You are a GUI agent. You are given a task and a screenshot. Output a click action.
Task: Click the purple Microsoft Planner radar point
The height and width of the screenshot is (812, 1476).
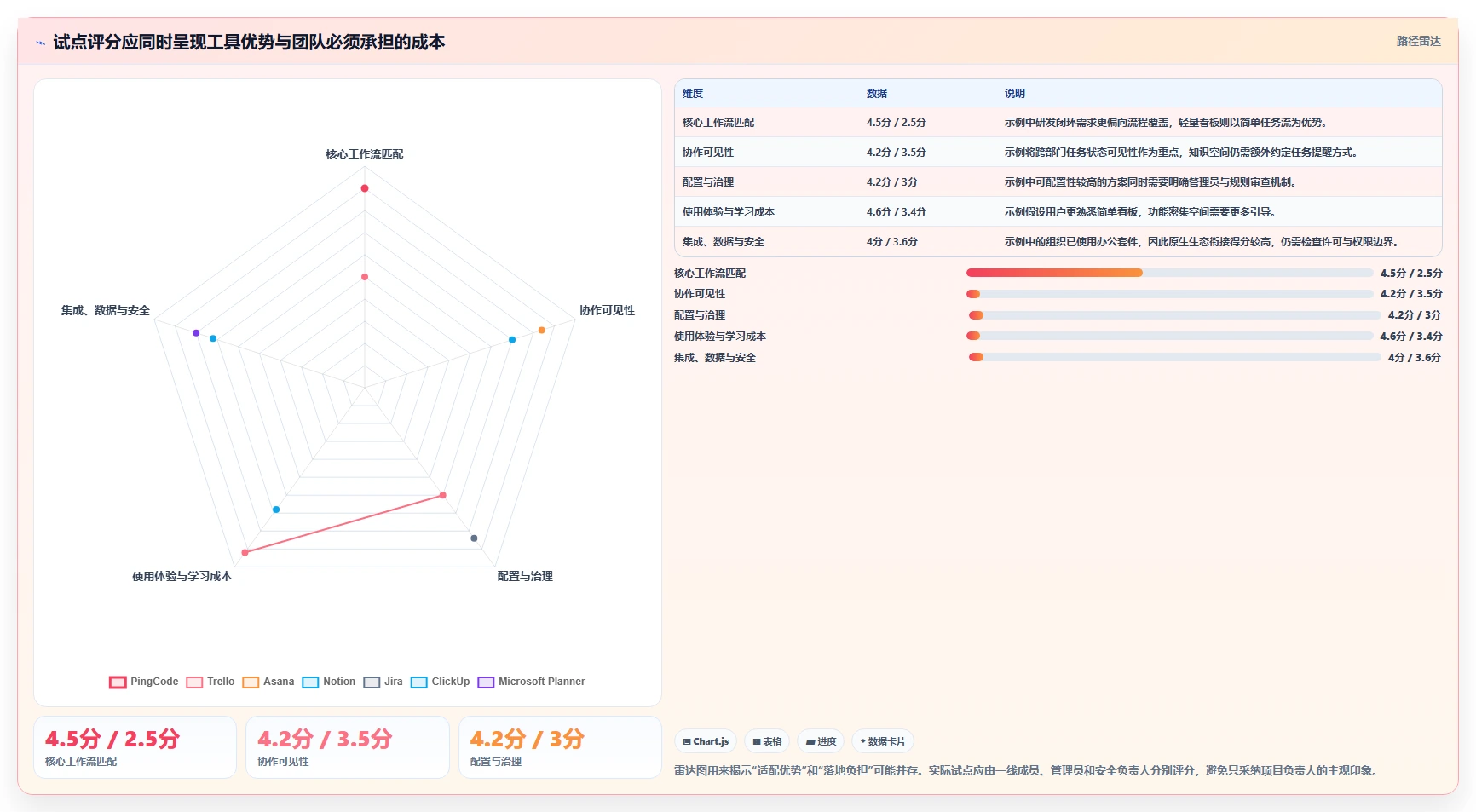pyautogui.click(x=196, y=333)
